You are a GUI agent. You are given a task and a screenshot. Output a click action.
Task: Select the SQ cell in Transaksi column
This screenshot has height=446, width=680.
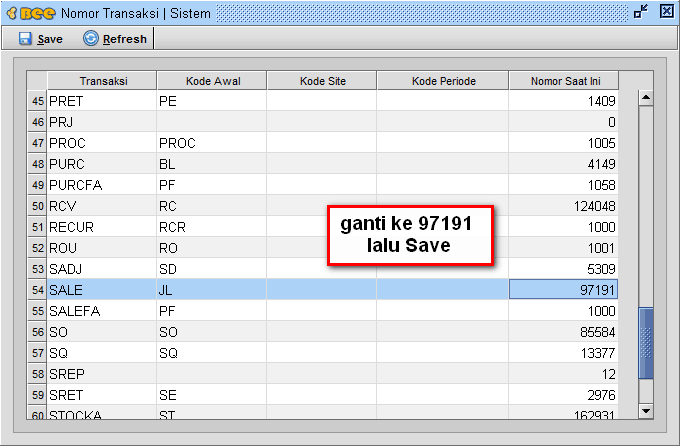click(102, 353)
